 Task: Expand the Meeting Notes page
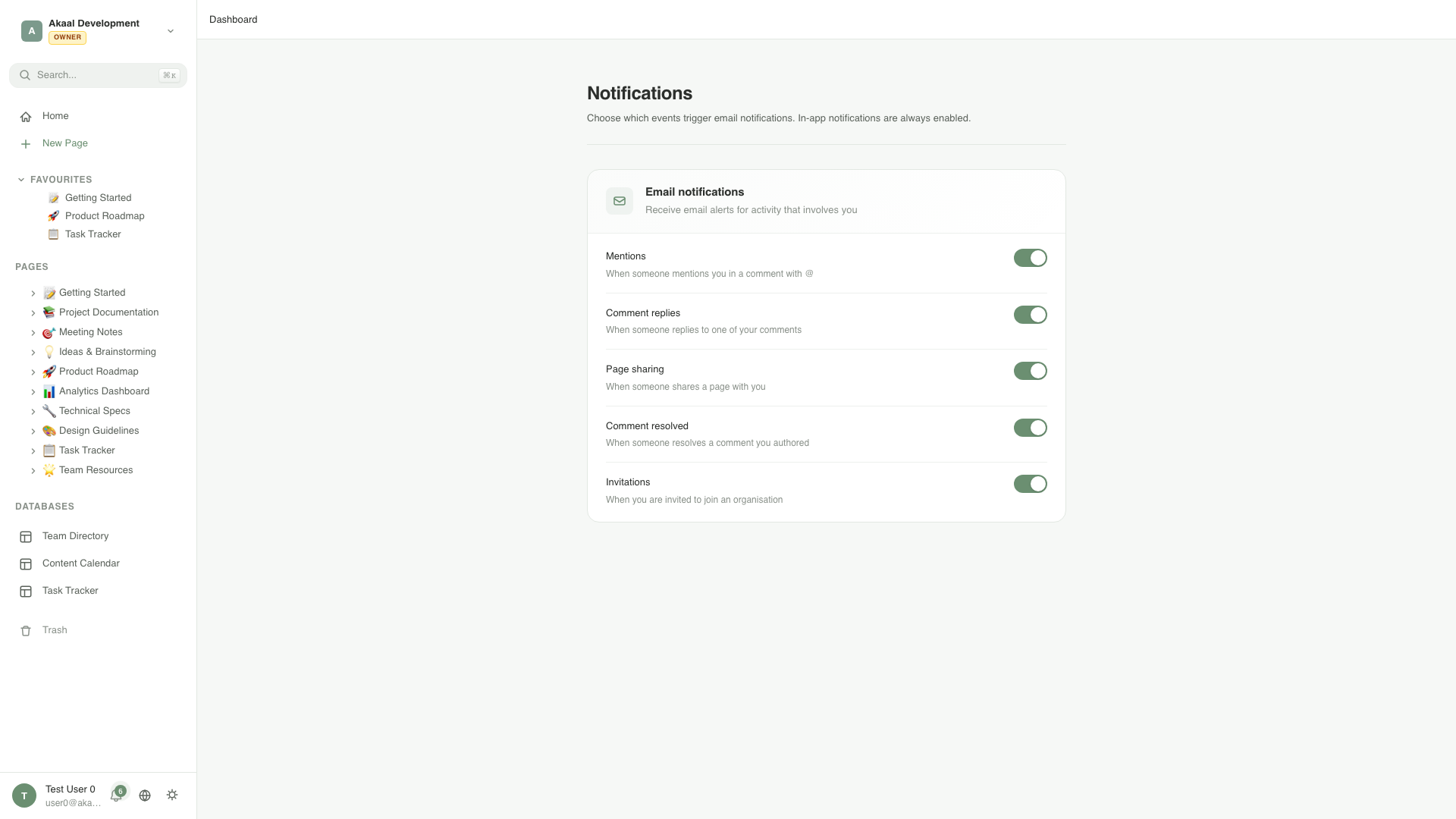(x=33, y=332)
